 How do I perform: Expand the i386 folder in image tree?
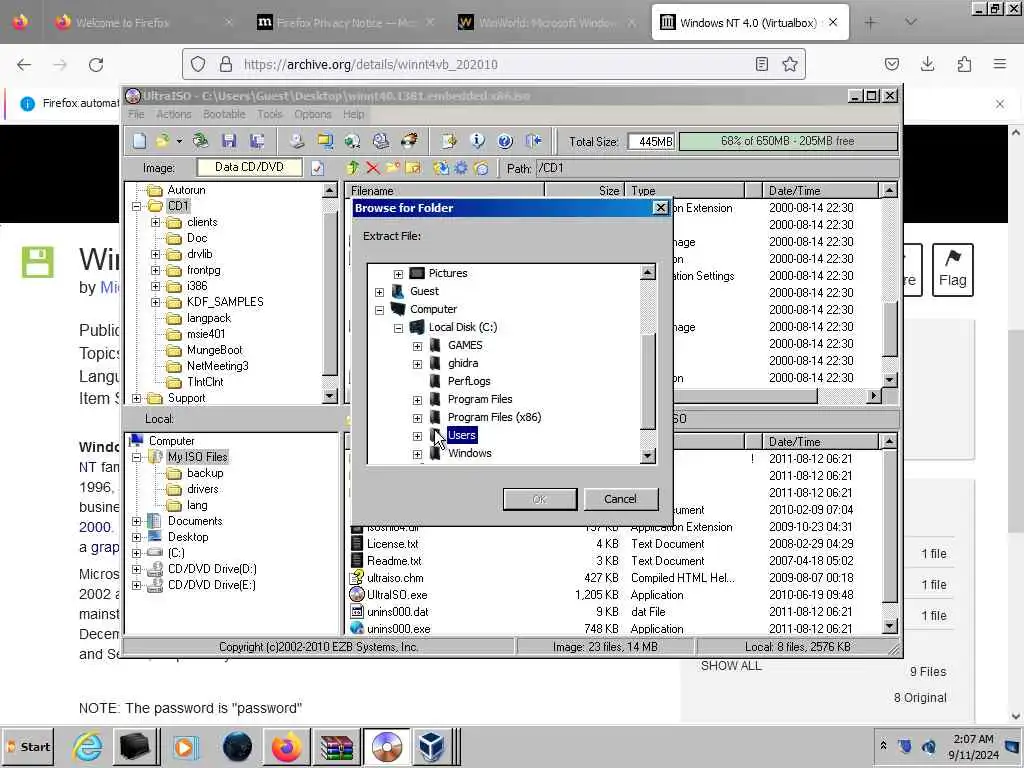(x=155, y=286)
